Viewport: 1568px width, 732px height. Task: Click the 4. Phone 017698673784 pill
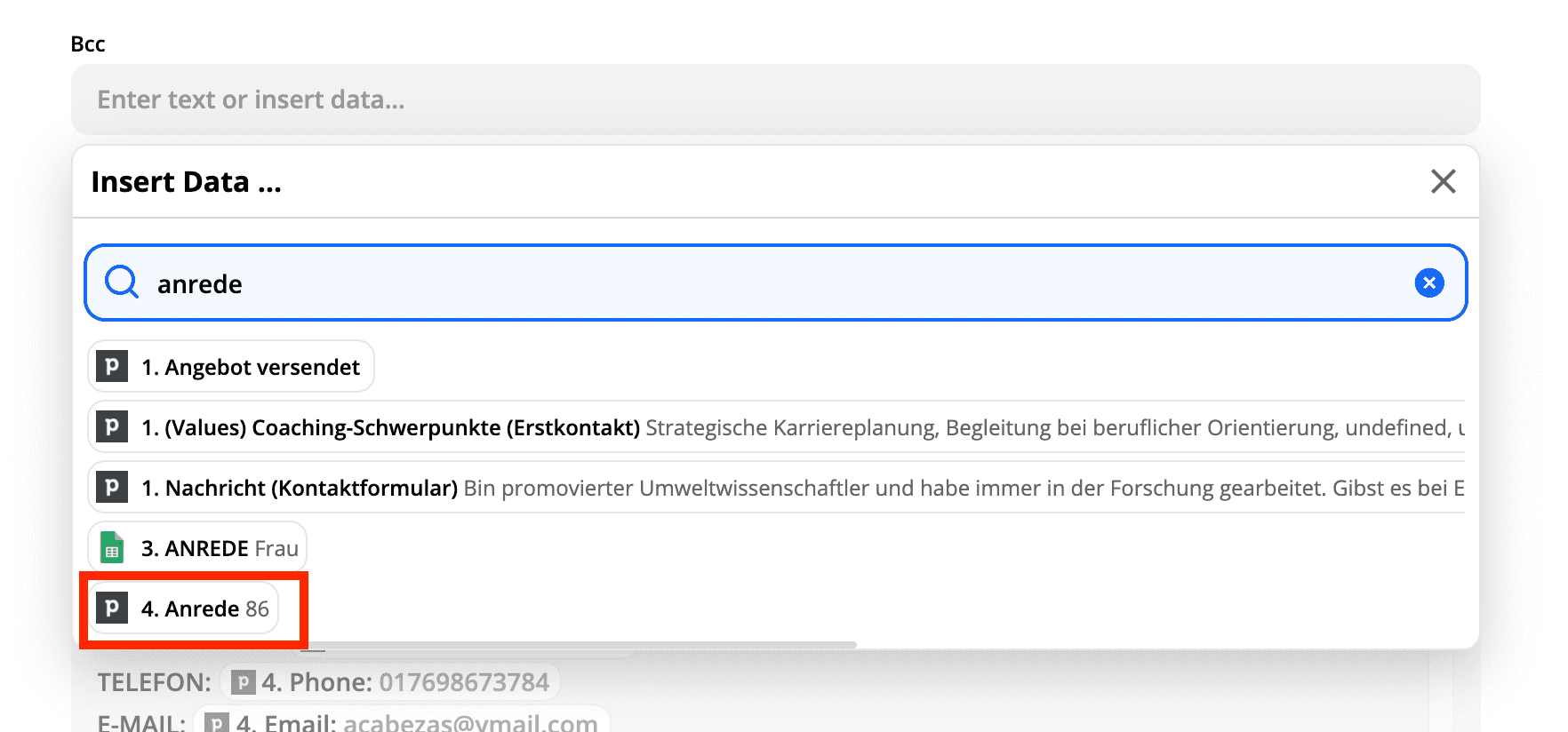[390, 682]
